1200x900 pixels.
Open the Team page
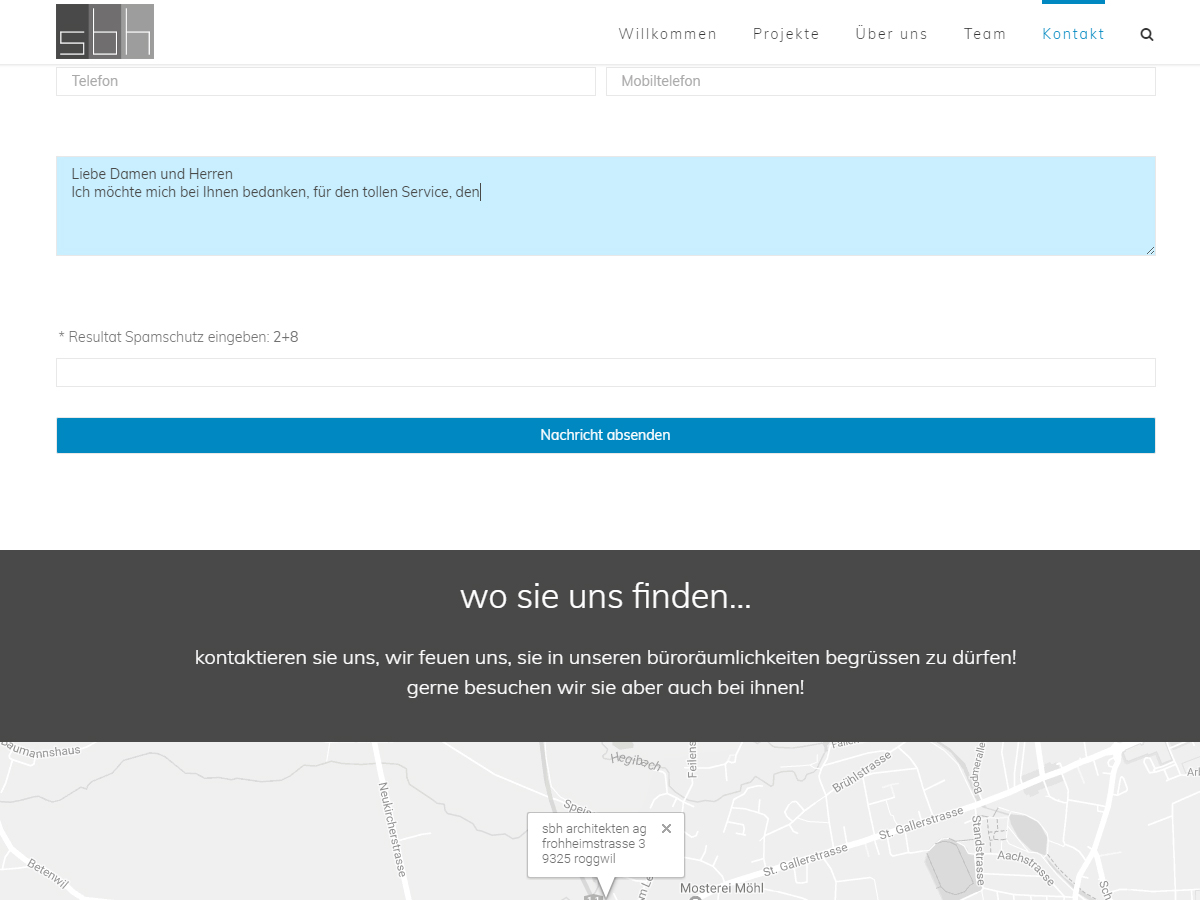pos(985,34)
